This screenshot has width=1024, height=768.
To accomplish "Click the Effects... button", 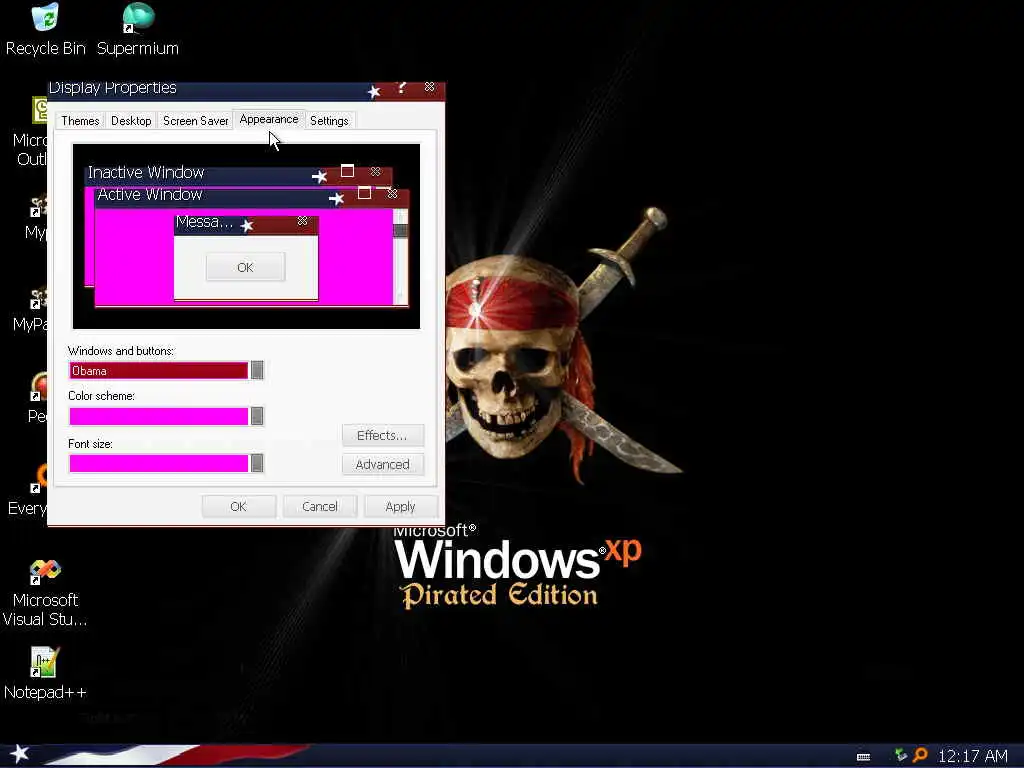I will tap(383, 436).
